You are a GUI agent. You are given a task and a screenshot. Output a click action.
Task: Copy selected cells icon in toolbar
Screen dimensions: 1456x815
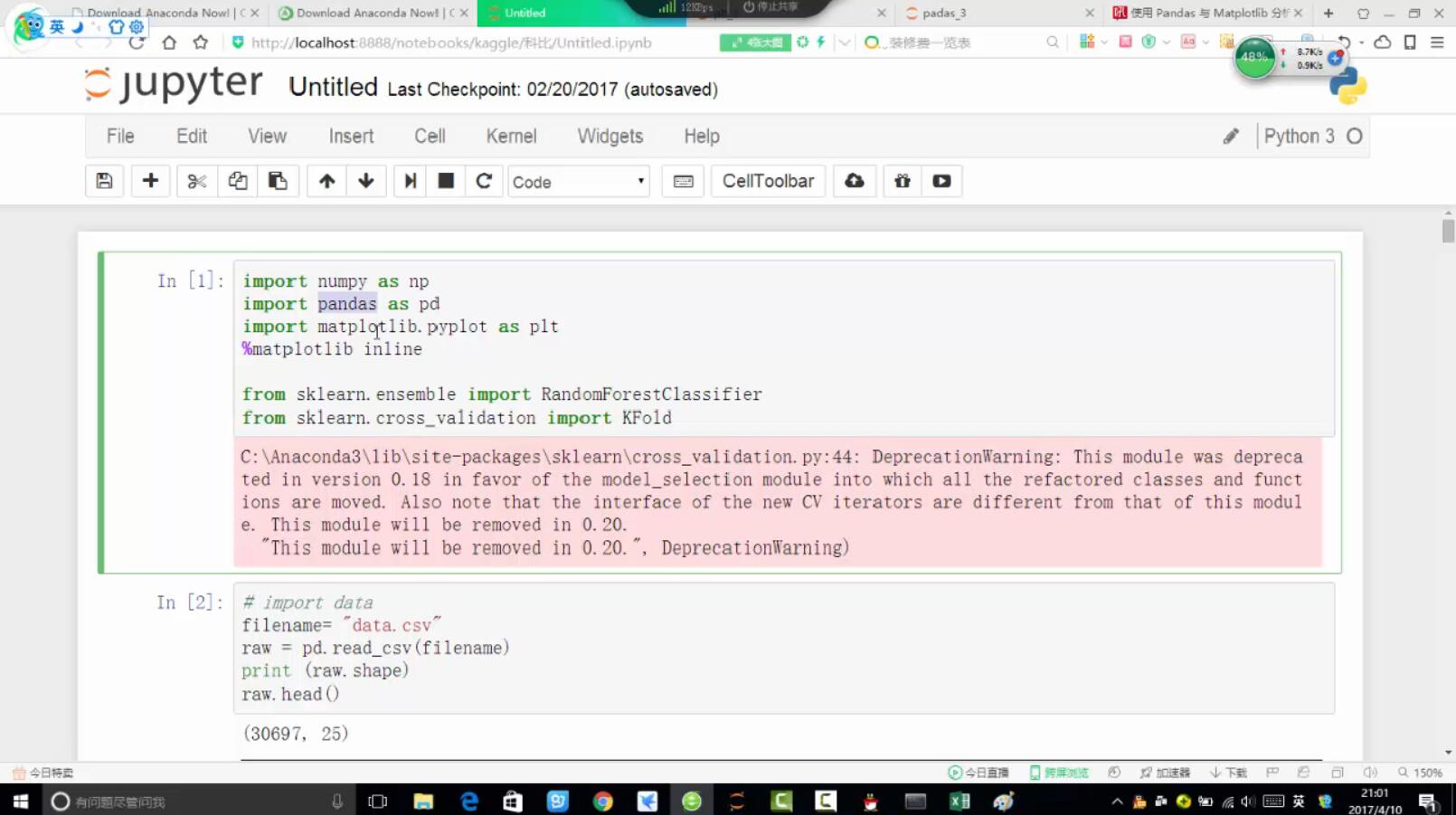point(238,182)
